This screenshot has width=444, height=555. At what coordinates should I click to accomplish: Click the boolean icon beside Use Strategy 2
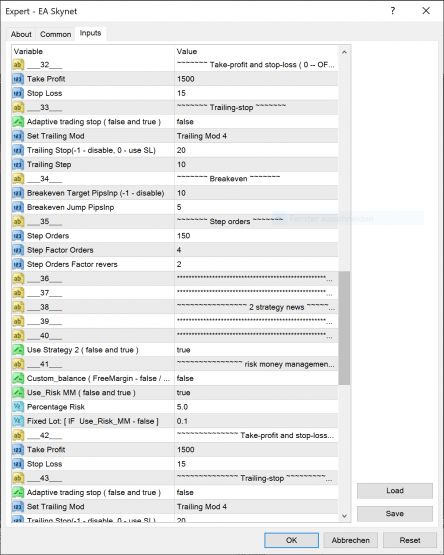[x=18, y=350]
